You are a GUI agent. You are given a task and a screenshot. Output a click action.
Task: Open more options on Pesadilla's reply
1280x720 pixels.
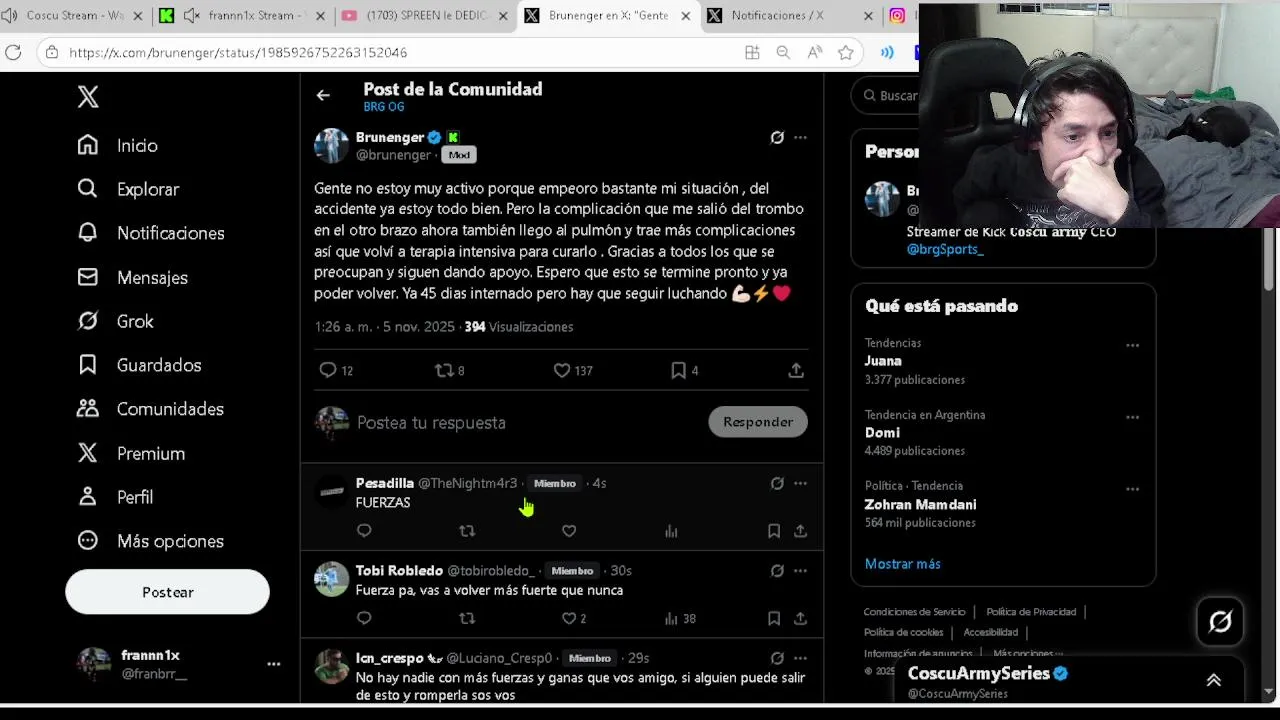(x=800, y=483)
